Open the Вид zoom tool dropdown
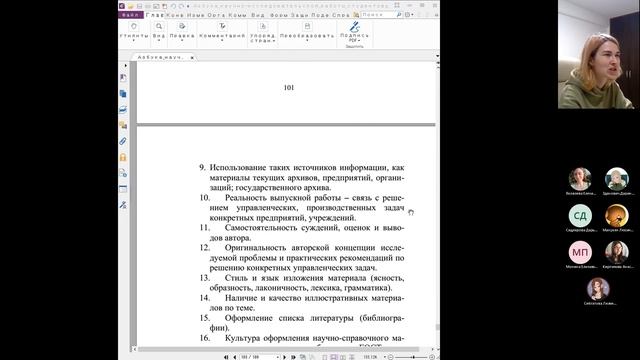 coord(159,32)
